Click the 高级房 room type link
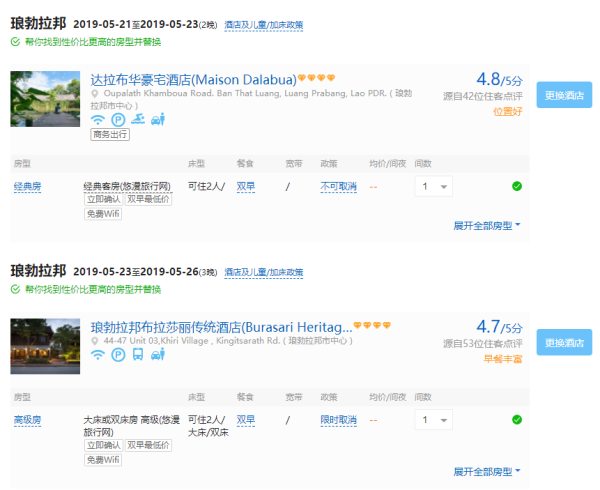600x490 pixels. click(27, 420)
